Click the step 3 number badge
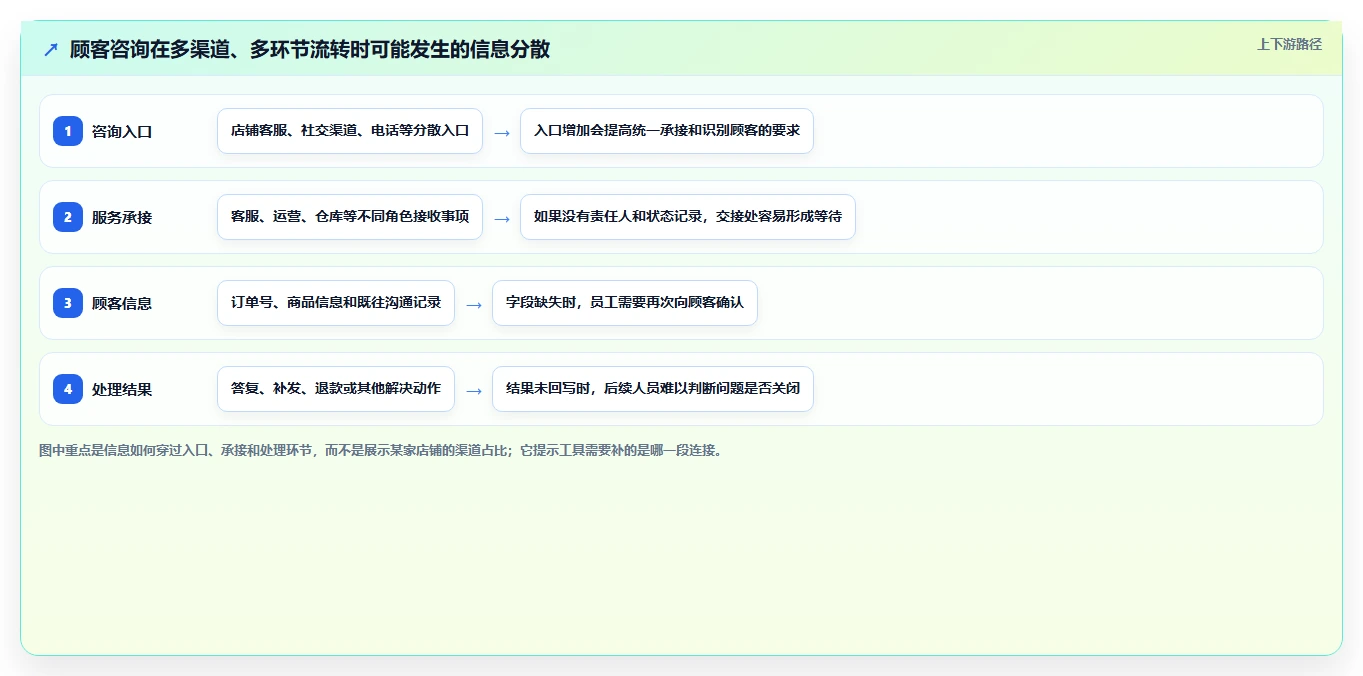Viewport: 1363px width, 676px height. (x=68, y=303)
